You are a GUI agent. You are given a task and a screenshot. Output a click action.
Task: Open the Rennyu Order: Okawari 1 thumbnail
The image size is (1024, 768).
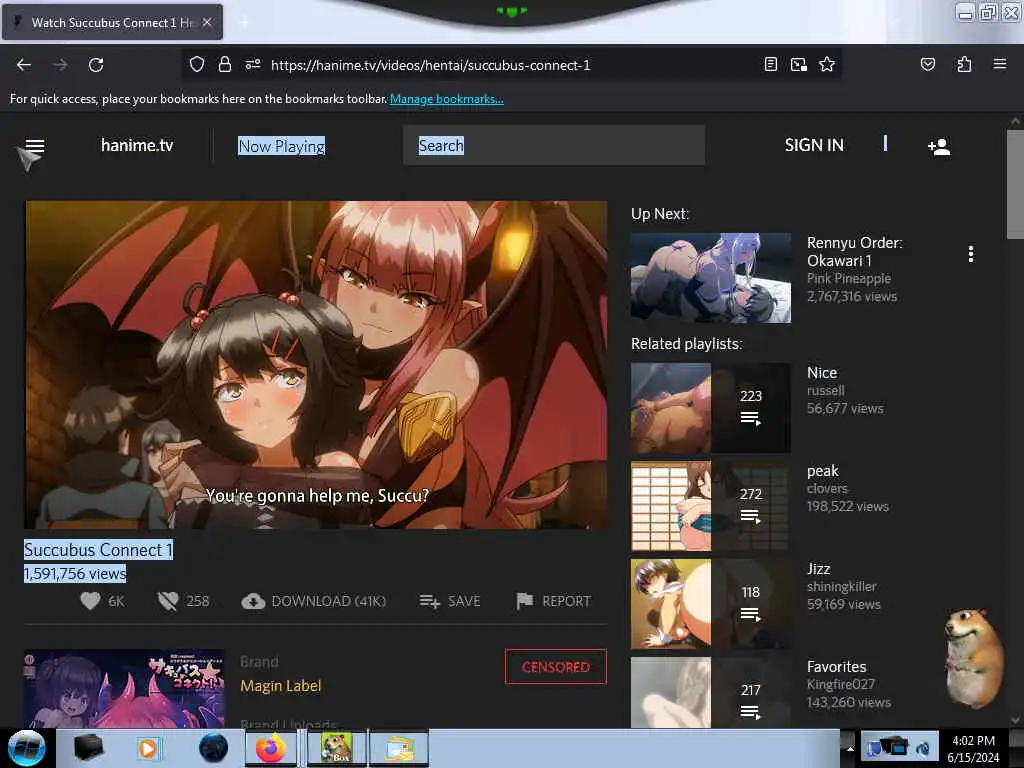pyautogui.click(x=711, y=278)
